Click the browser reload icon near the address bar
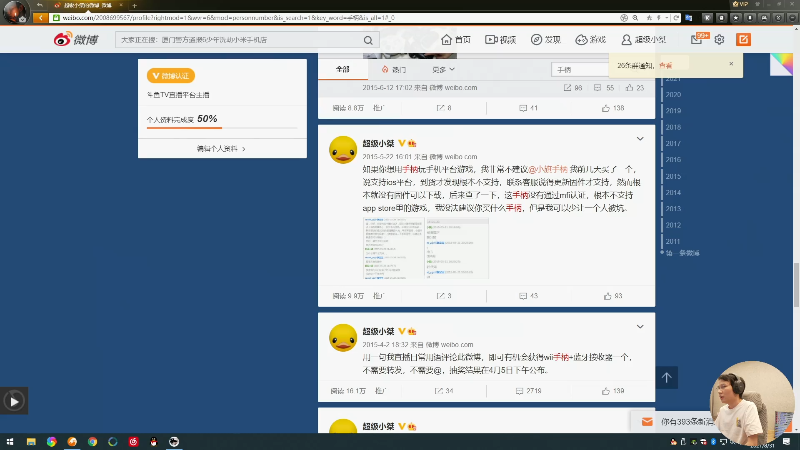The height and width of the screenshot is (450, 800). (676, 18)
